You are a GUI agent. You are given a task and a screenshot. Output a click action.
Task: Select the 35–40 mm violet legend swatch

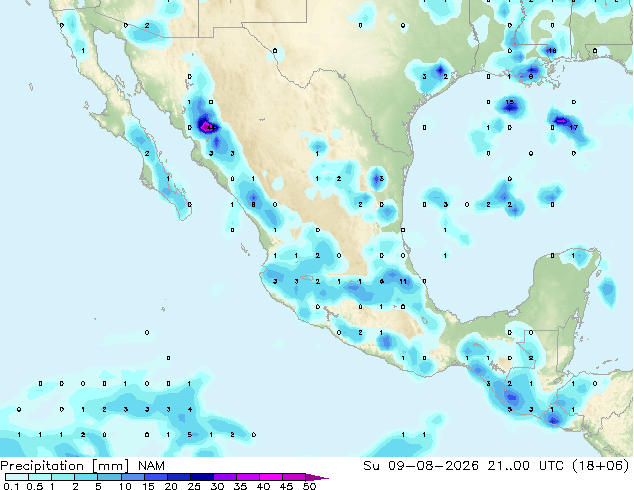247,477
